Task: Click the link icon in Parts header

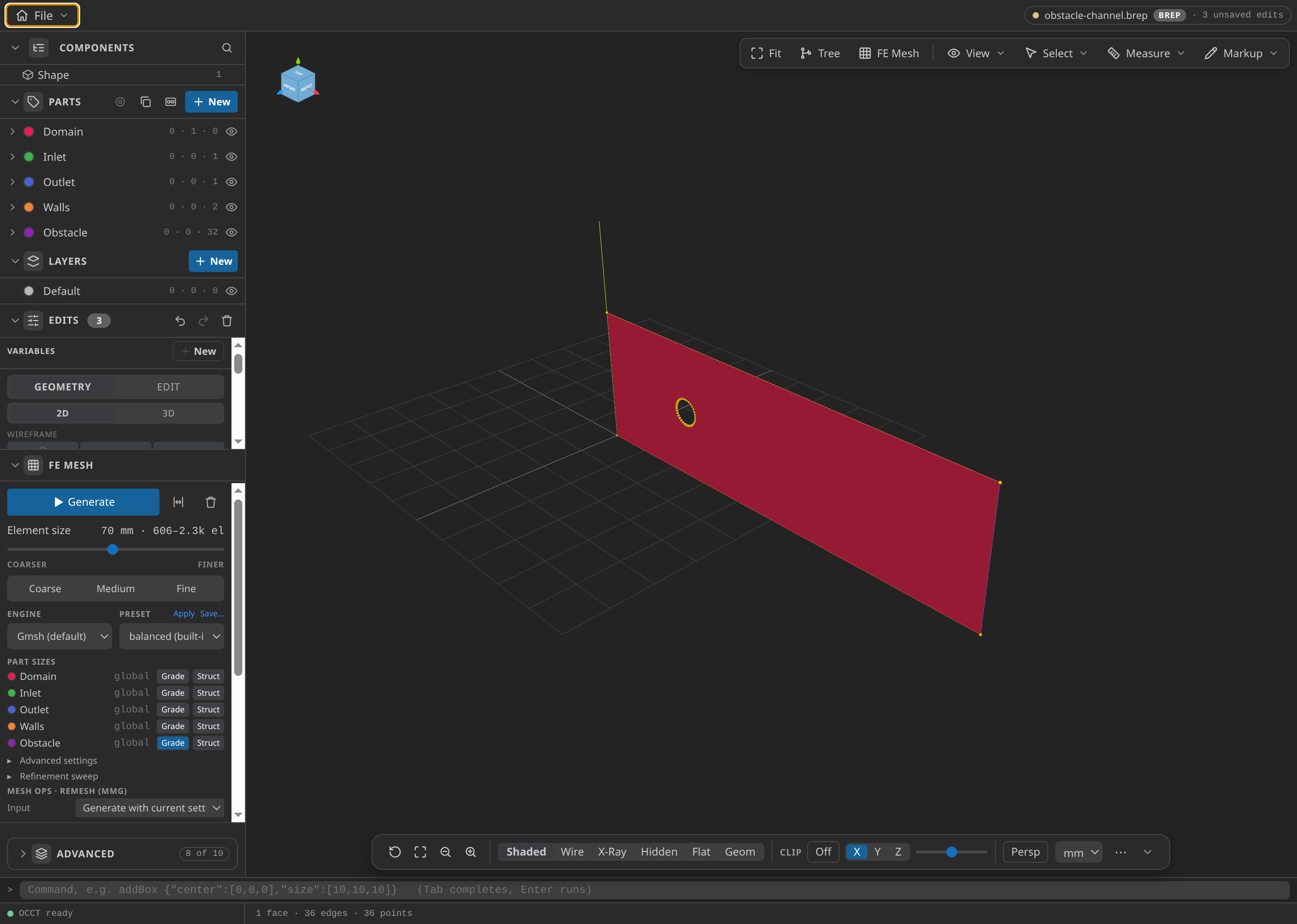Action: coord(171,102)
